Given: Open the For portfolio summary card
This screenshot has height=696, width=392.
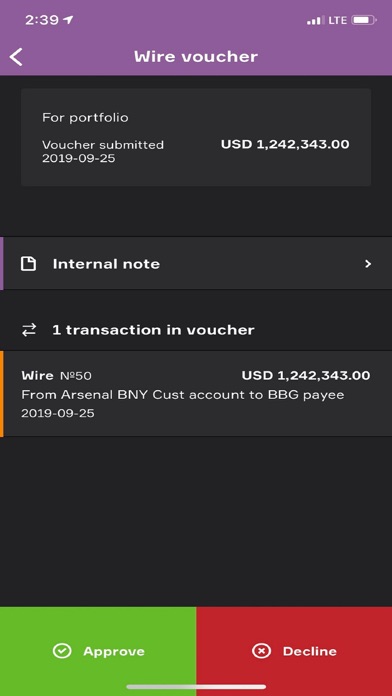Looking at the screenshot, I should tap(196, 137).
